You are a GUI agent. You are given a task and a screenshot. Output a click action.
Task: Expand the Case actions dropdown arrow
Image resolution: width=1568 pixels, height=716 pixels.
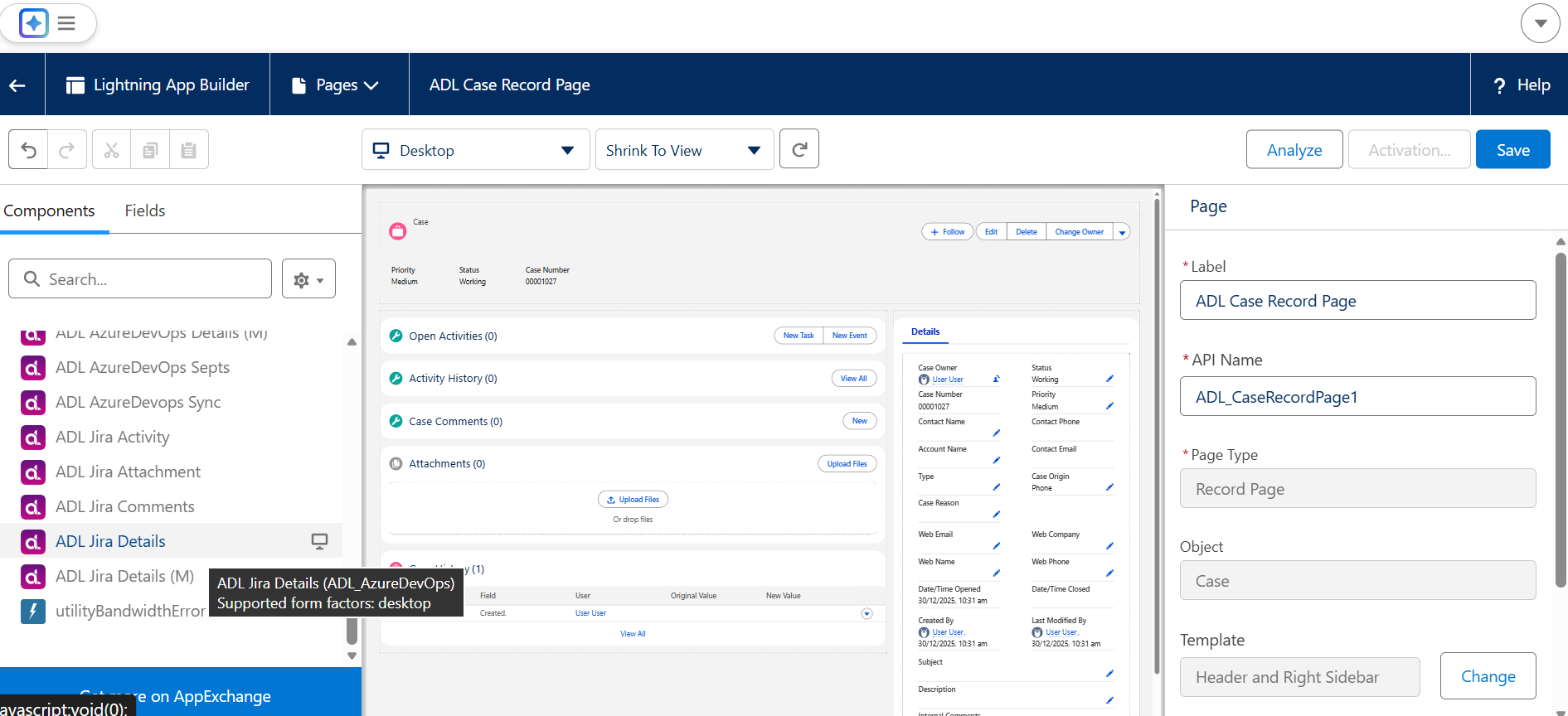(x=1122, y=232)
